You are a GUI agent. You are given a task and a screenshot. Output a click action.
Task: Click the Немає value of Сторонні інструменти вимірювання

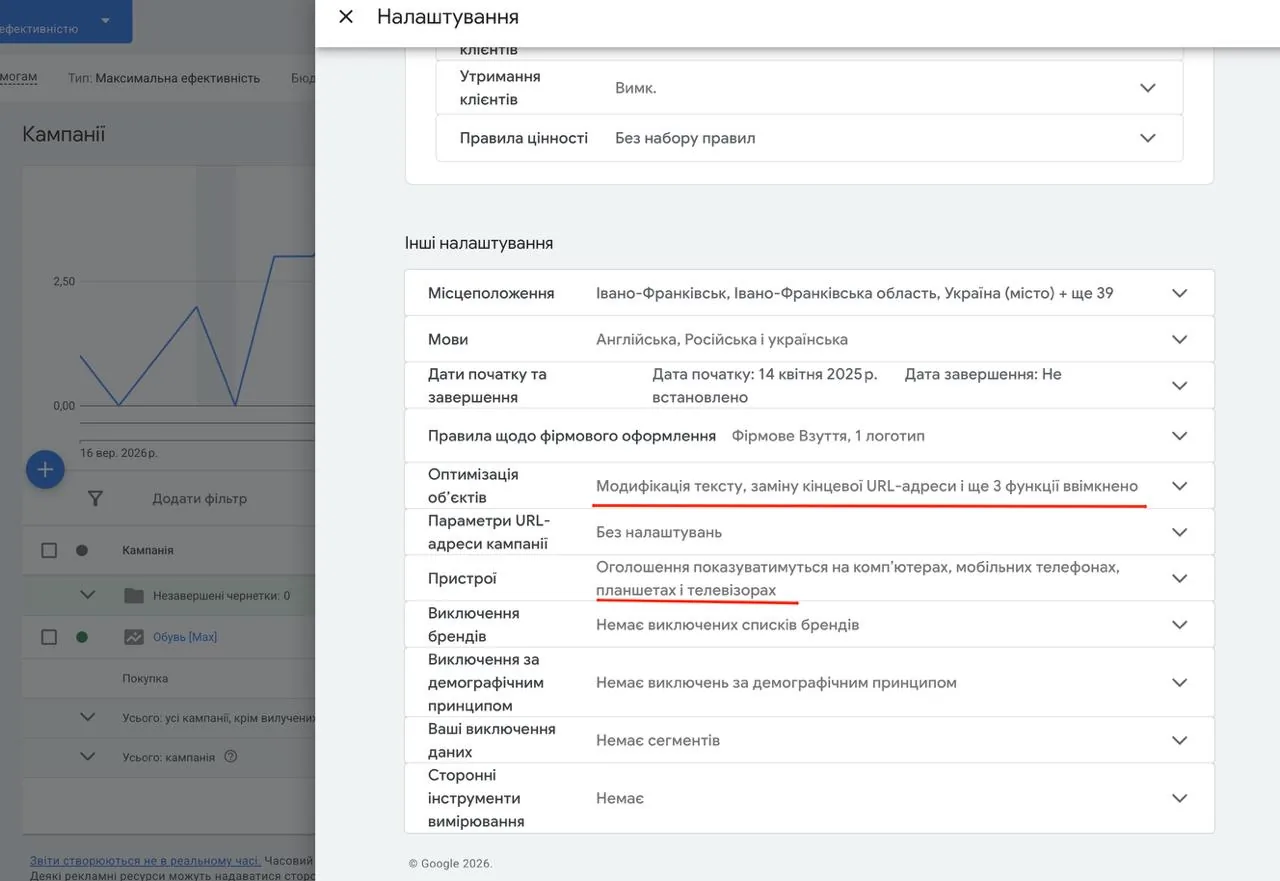point(620,799)
